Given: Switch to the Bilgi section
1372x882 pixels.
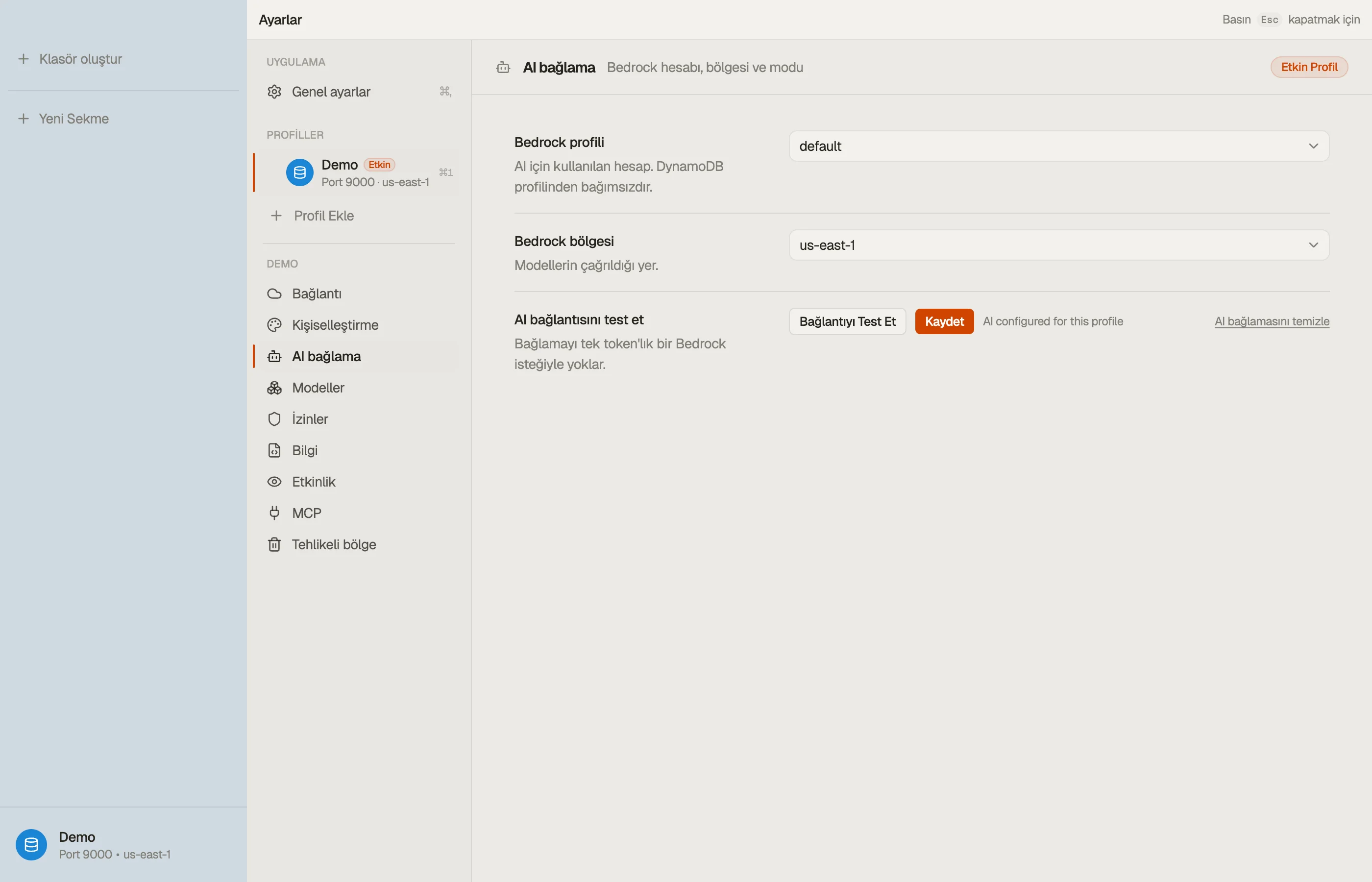Looking at the screenshot, I should click(359, 450).
